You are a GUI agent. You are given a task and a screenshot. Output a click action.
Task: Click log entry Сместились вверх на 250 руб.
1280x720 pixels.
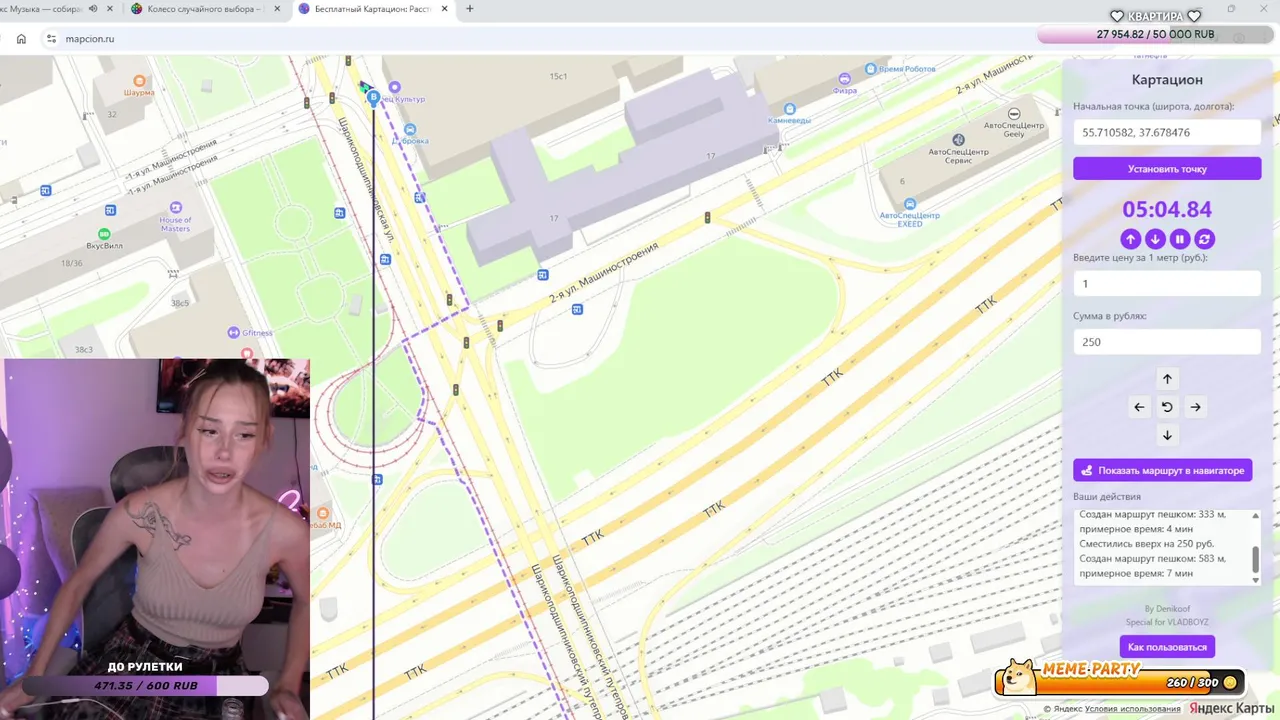coord(1147,544)
